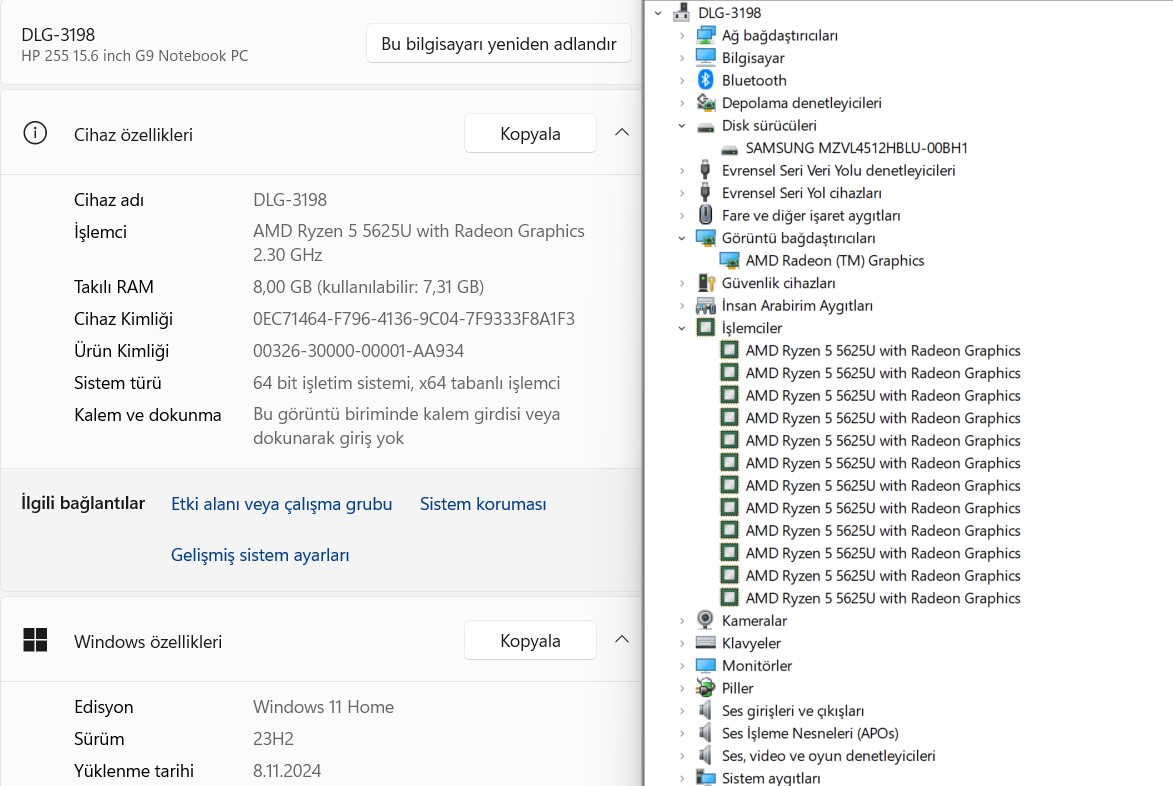
Task: Select AMD Radeon (TM) Graphics adapter entry
Action: click(835, 260)
